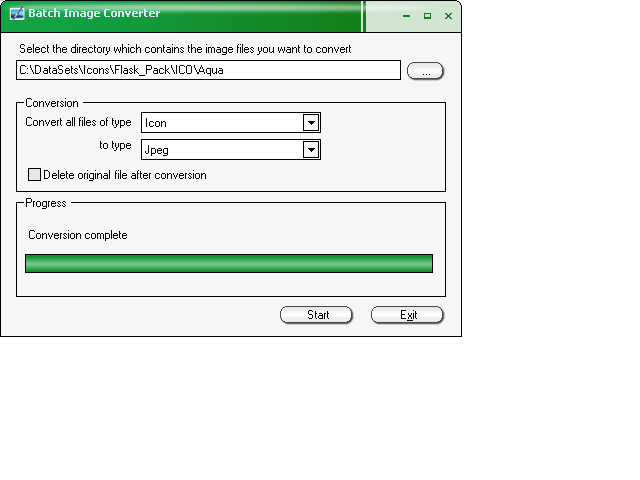Minimize the Batch Image Converter window

point(406,16)
